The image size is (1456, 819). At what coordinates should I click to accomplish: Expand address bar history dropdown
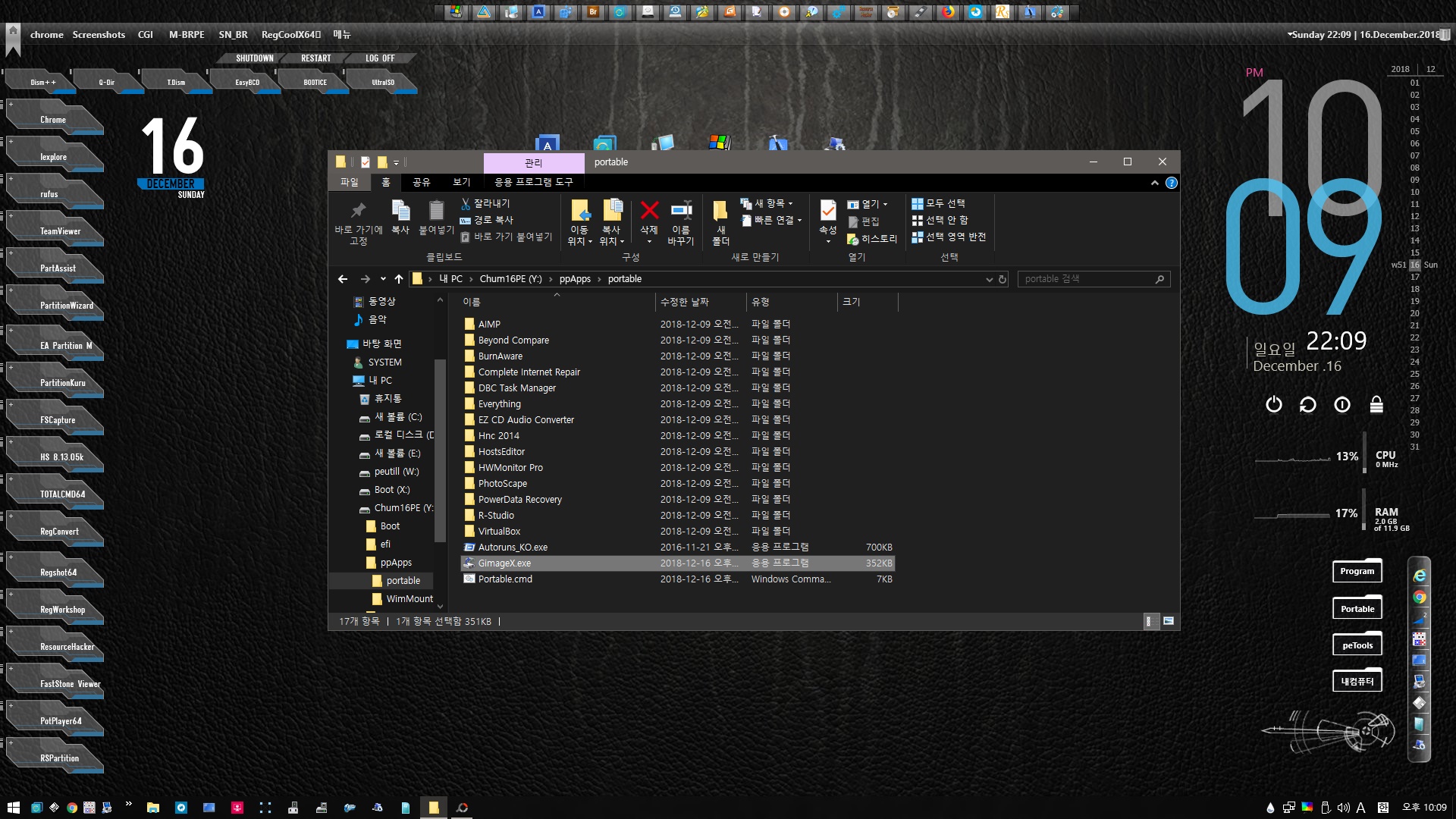[989, 279]
